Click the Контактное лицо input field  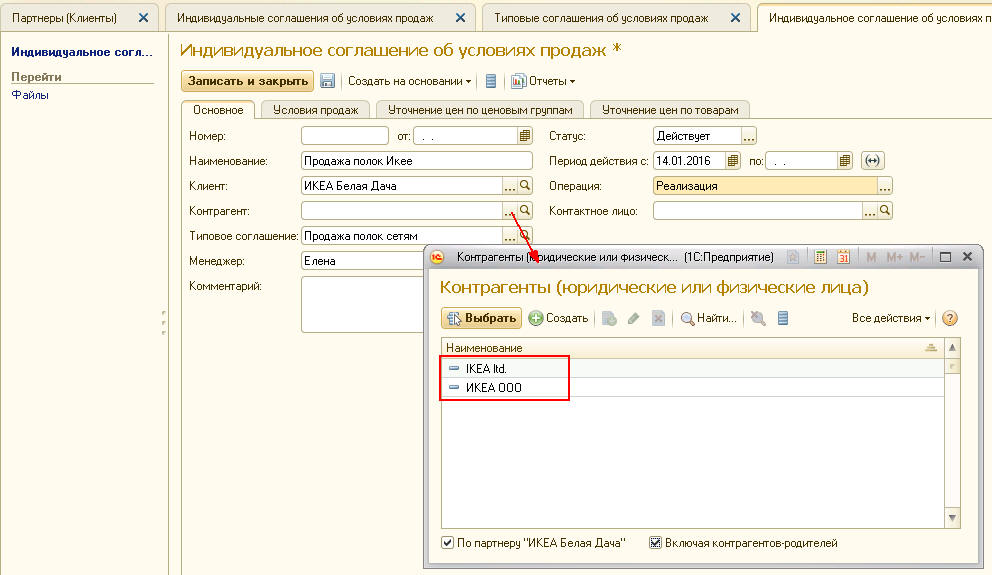(x=758, y=211)
